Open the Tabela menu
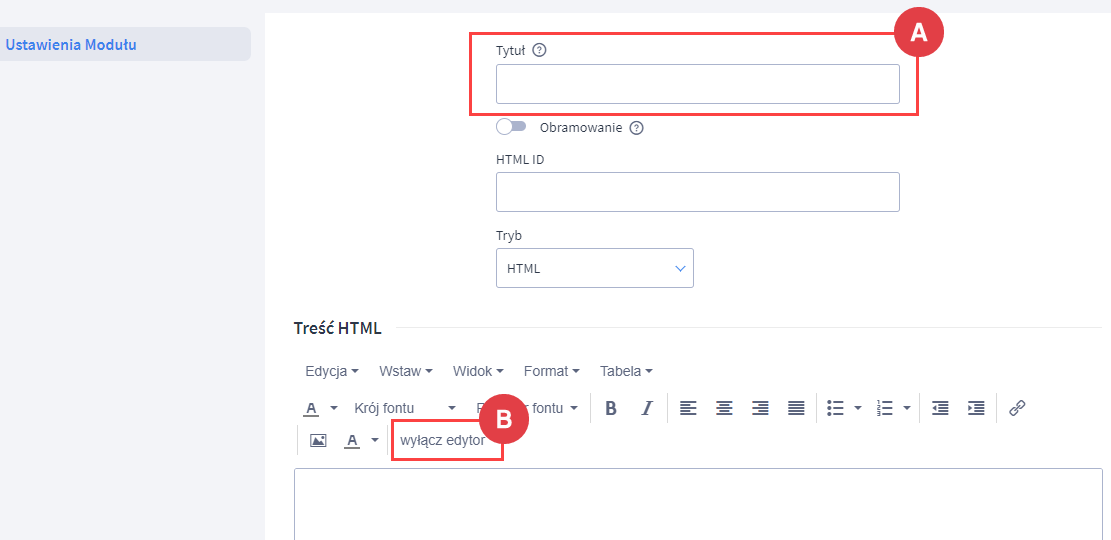The width and height of the screenshot is (1111, 540). tap(626, 371)
